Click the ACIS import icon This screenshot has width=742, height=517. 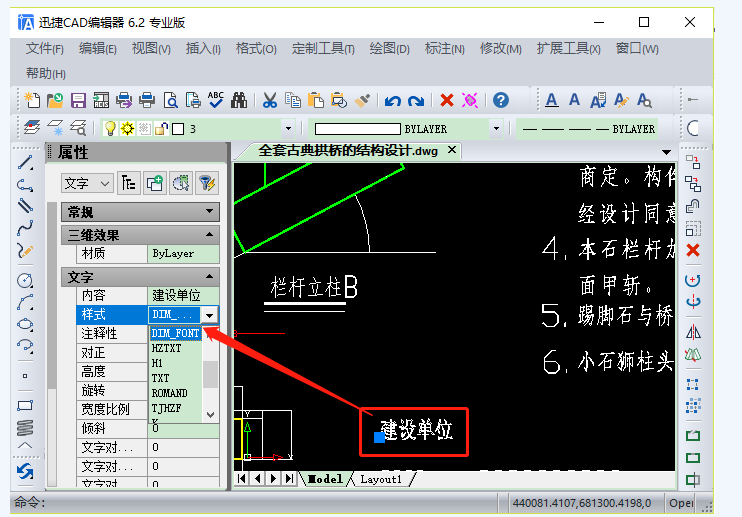click(101, 100)
